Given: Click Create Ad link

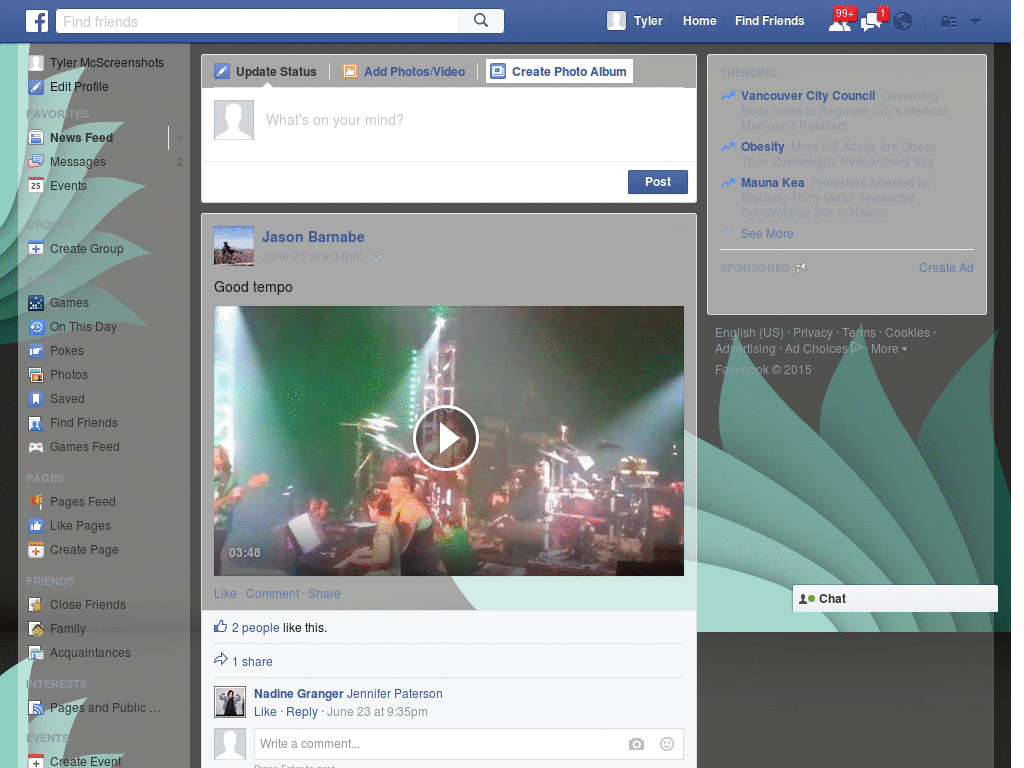Looking at the screenshot, I should pos(946,268).
